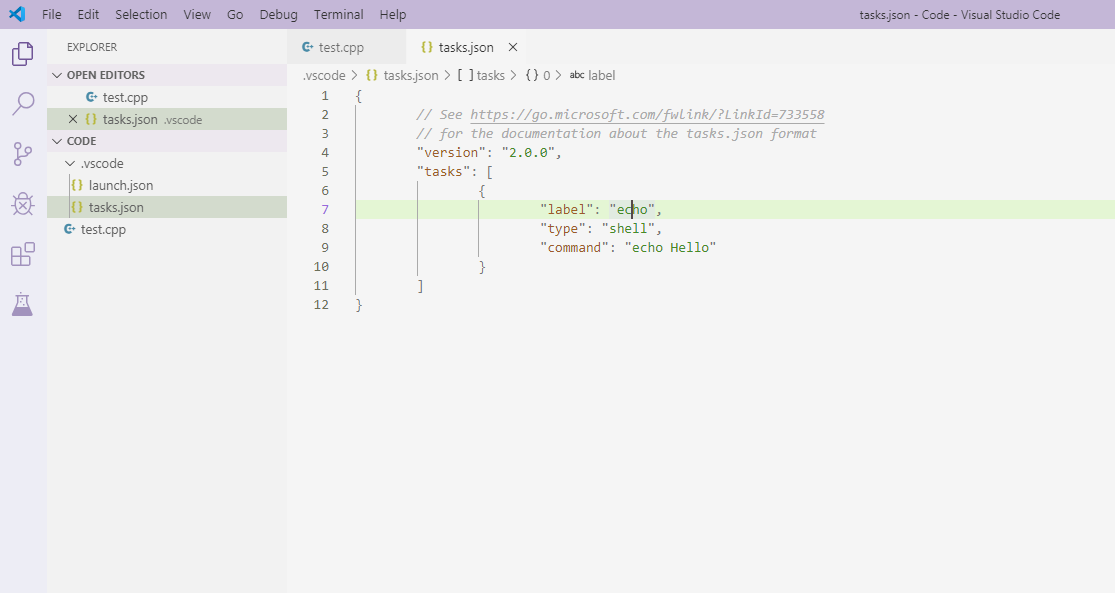The width and height of the screenshot is (1115, 593).
Task: Click the "command" key on line 9
Action: click(575, 247)
